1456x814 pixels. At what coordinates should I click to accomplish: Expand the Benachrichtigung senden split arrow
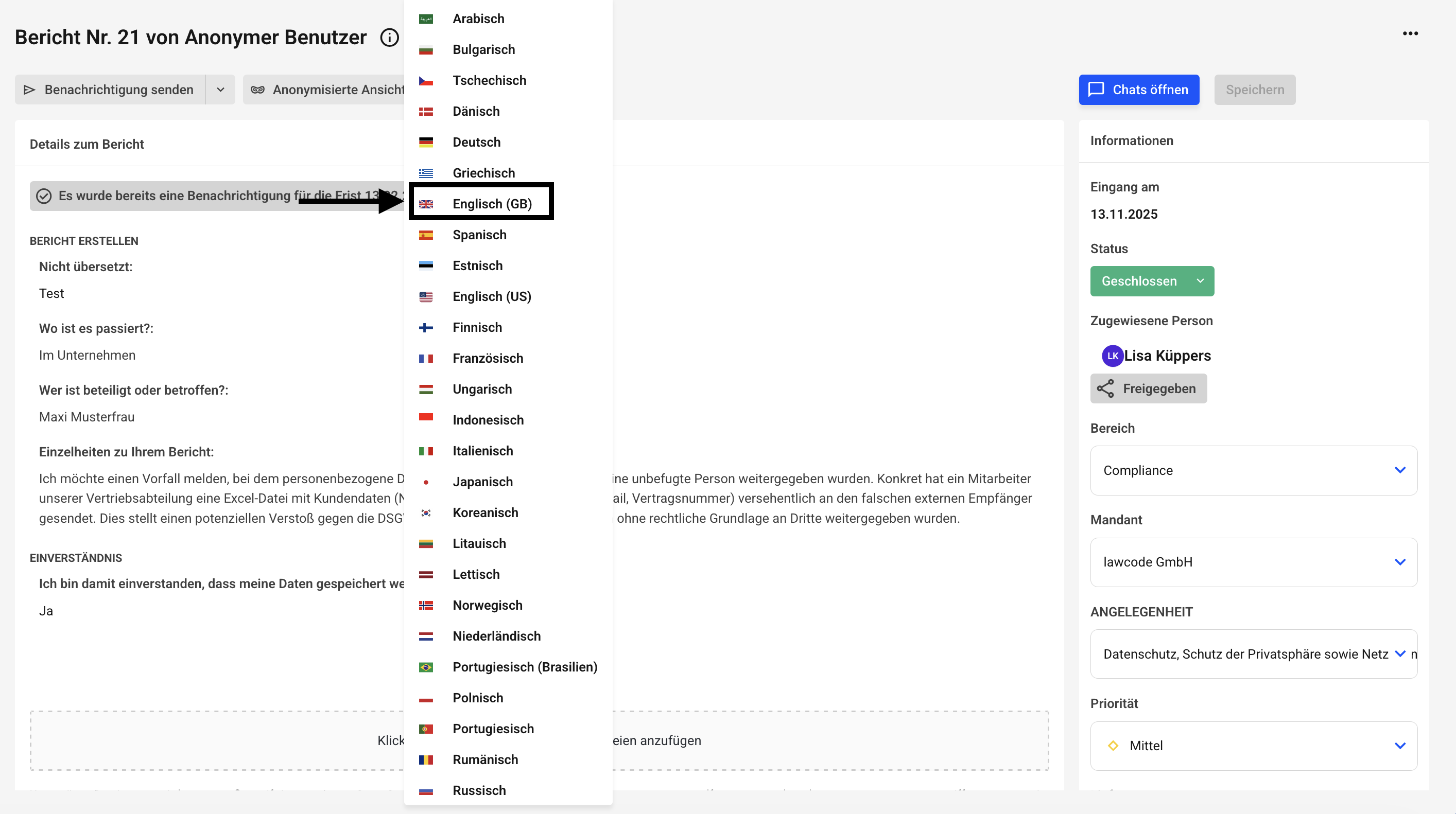tap(220, 90)
